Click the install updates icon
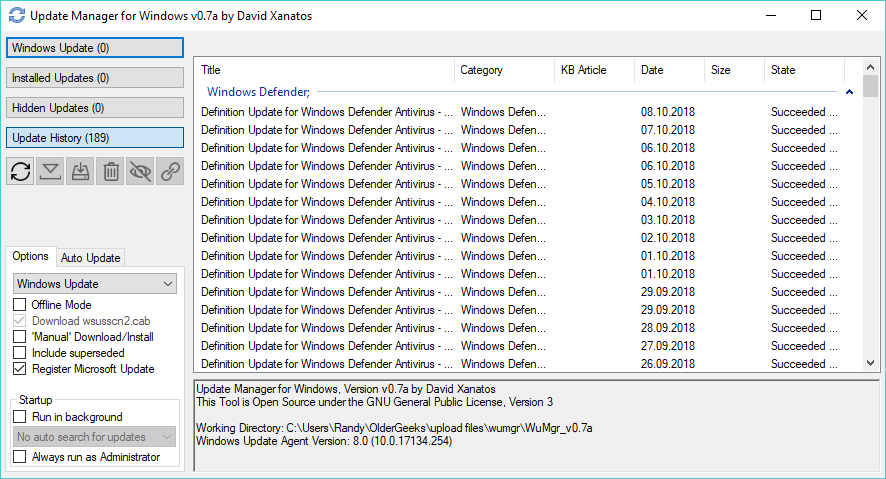The height and width of the screenshot is (479, 886). [x=80, y=171]
